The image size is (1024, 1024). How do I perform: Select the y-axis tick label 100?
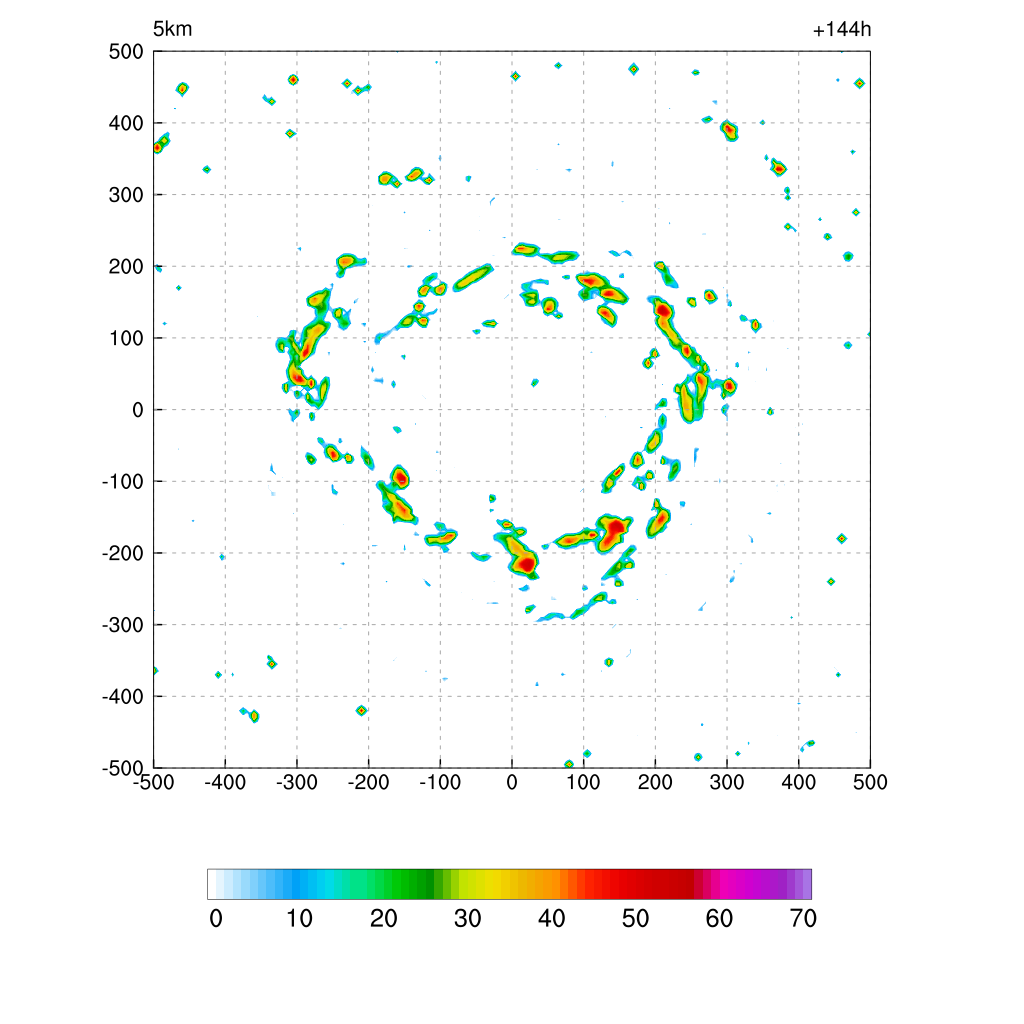(x=126, y=338)
